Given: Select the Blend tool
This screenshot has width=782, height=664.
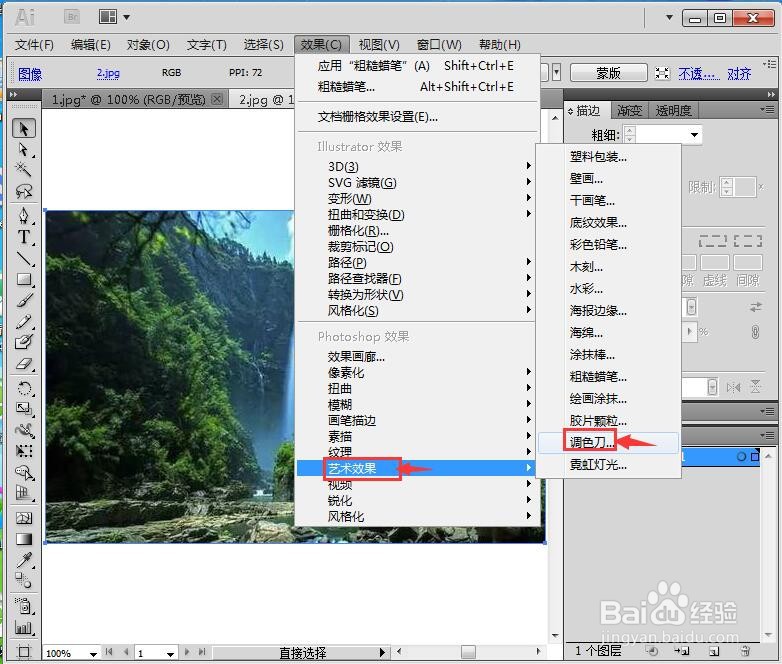Looking at the screenshot, I should click(x=23, y=580).
